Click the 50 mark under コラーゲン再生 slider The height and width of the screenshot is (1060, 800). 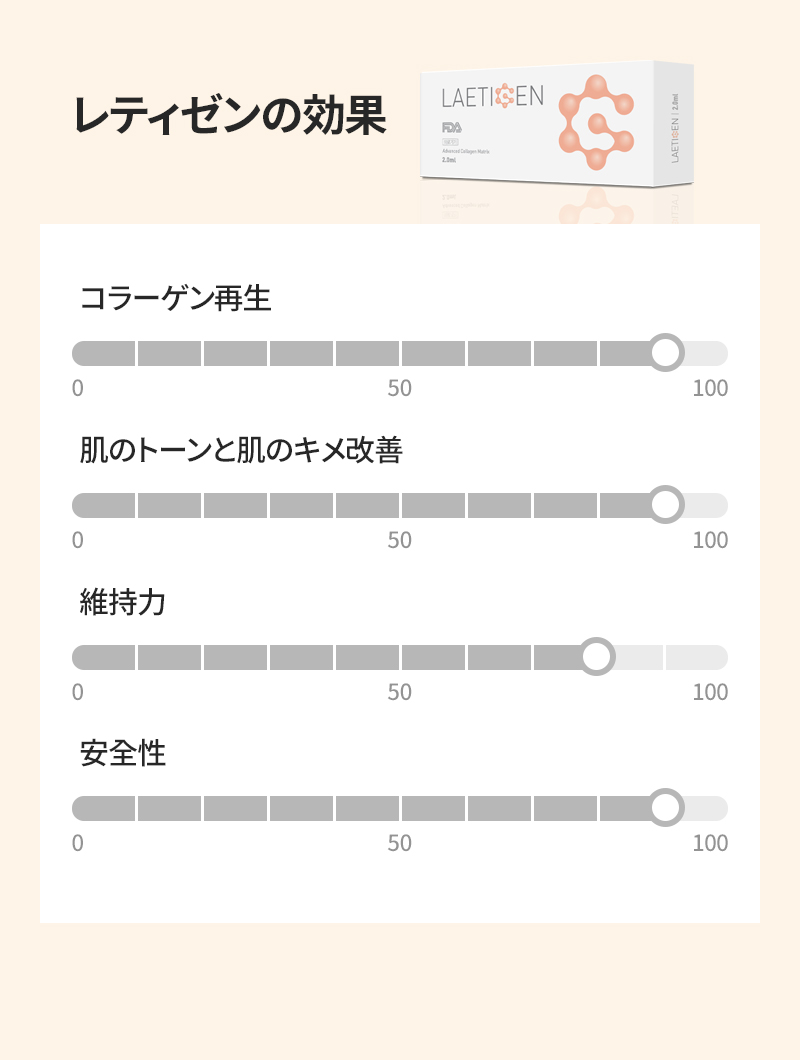[x=400, y=388]
